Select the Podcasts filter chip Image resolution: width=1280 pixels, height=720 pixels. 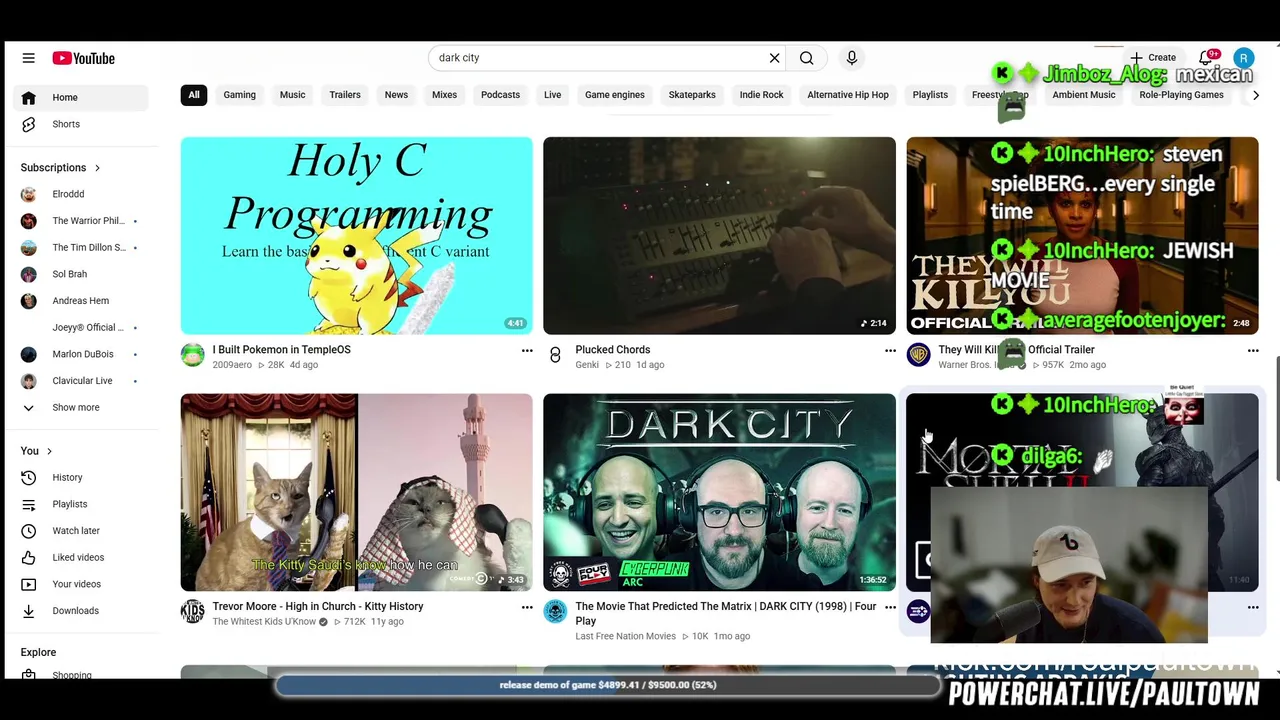[x=500, y=95]
